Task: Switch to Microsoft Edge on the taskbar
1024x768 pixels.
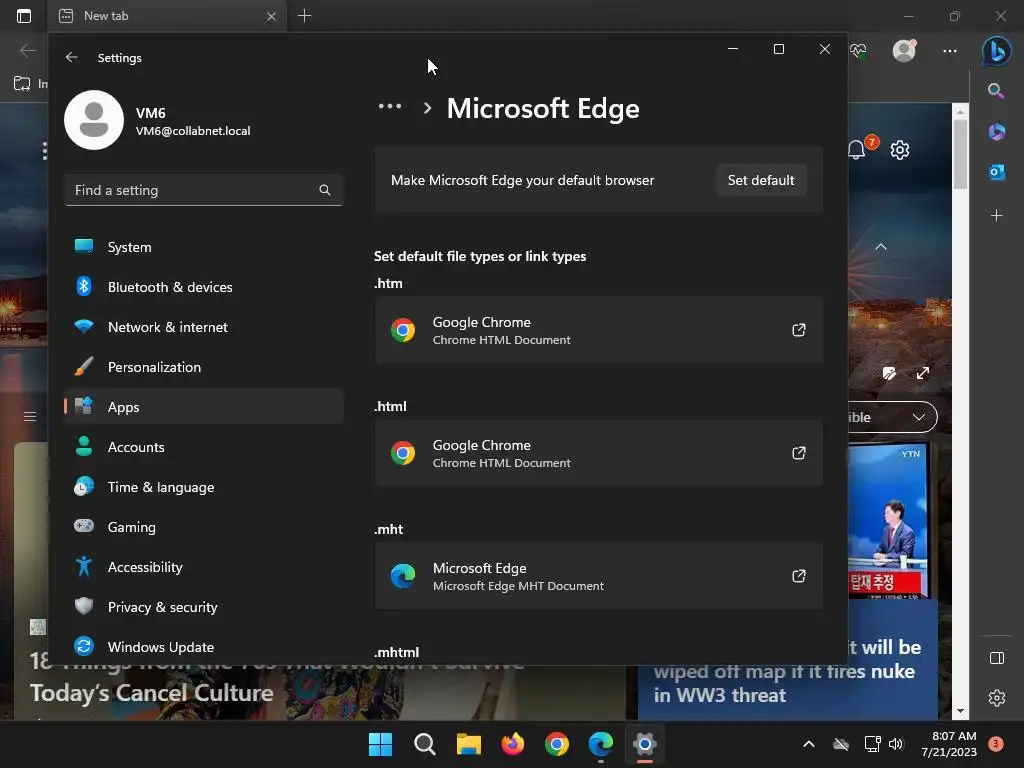Action: point(601,744)
